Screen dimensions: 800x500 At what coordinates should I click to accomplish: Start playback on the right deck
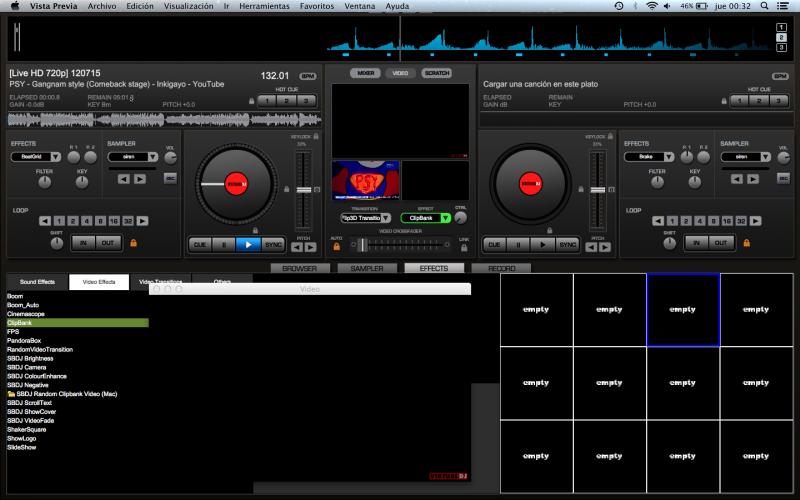point(543,245)
